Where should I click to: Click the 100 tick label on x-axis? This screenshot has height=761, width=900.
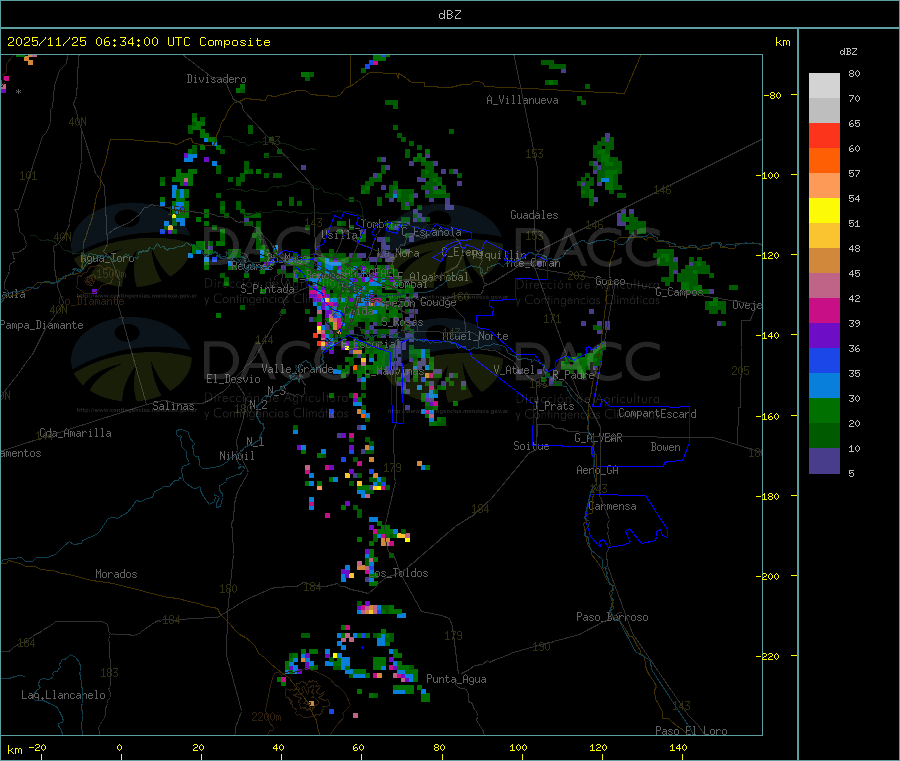(518, 747)
